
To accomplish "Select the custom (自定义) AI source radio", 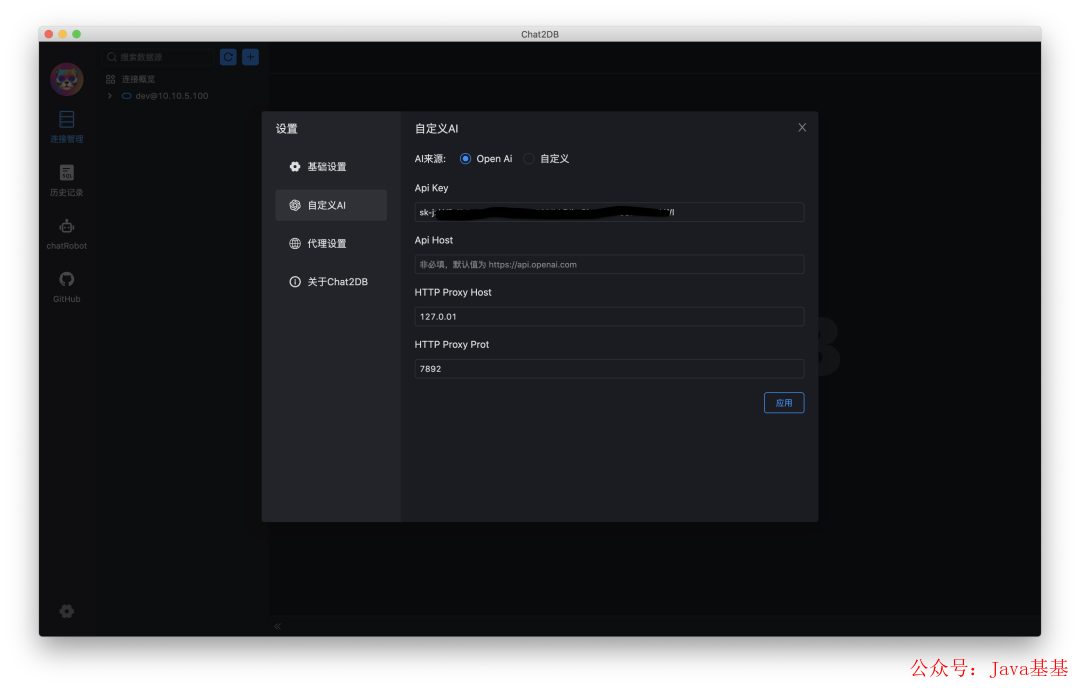I will pyautogui.click(x=529, y=159).
